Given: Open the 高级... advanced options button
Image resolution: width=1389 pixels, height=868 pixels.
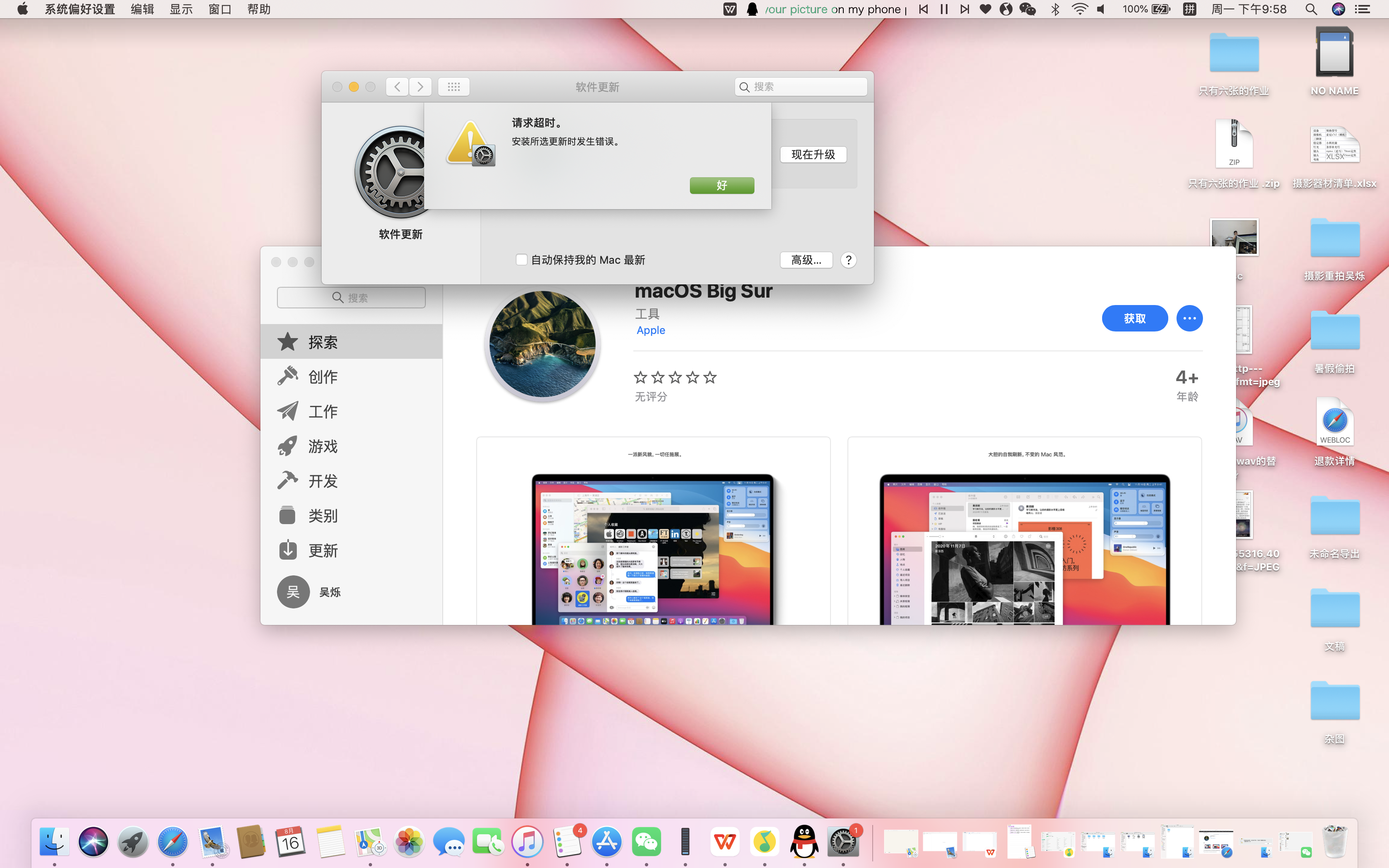Looking at the screenshot, I should pyautogui.click(x=806, y=260).
